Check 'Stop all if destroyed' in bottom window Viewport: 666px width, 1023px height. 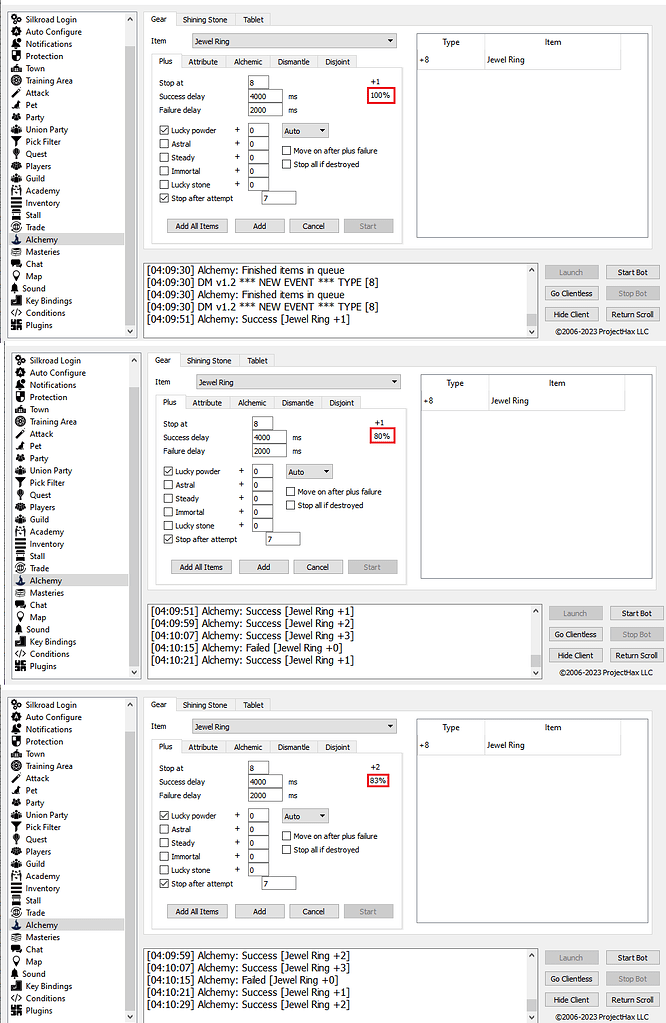[x=286, y=850]
